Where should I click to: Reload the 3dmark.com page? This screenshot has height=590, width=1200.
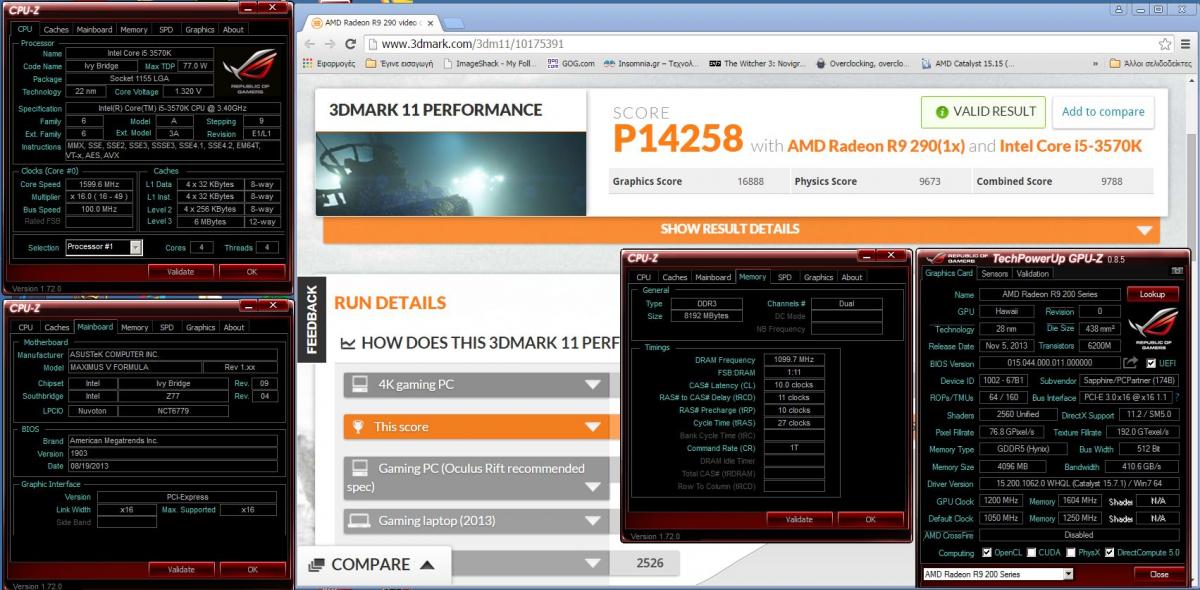351,43
